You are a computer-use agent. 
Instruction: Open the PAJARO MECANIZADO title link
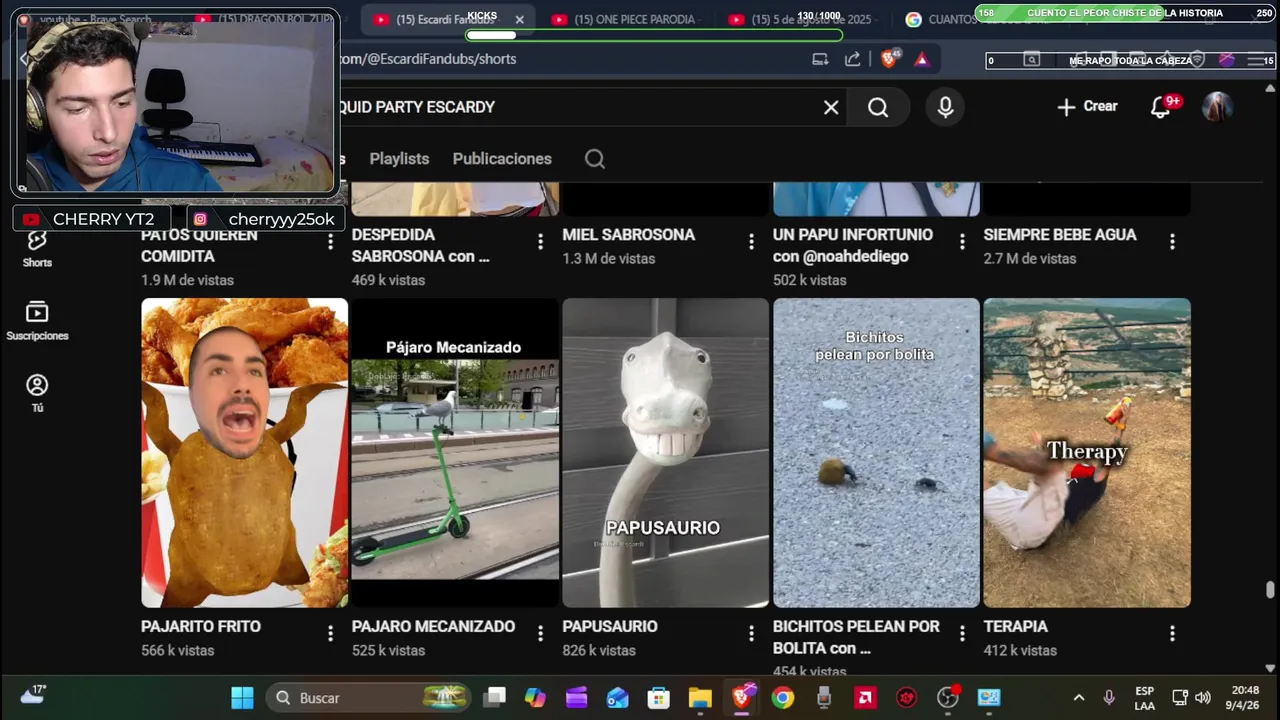tap(433, 626)
